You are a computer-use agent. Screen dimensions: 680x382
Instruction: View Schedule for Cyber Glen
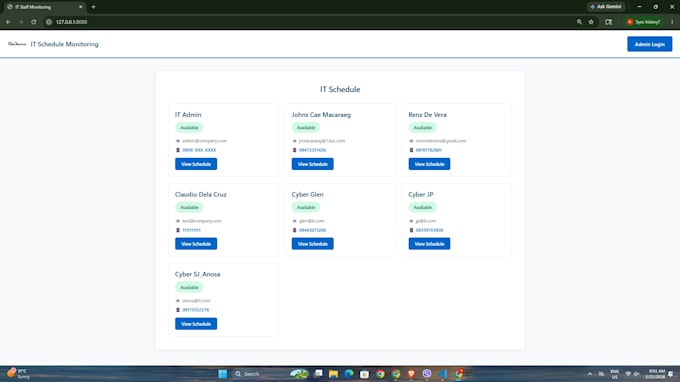pos(312,244)
